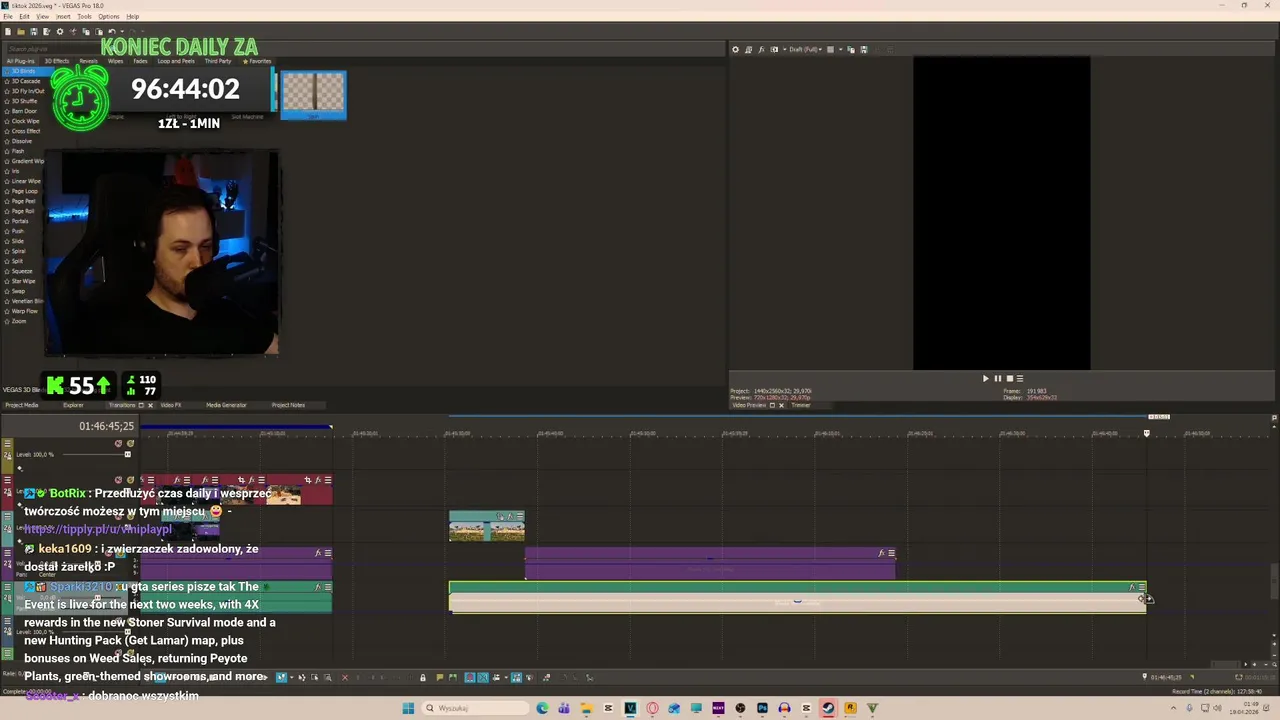Open the Edit menu
1280x720 pixels.
[x=24, y=17]
